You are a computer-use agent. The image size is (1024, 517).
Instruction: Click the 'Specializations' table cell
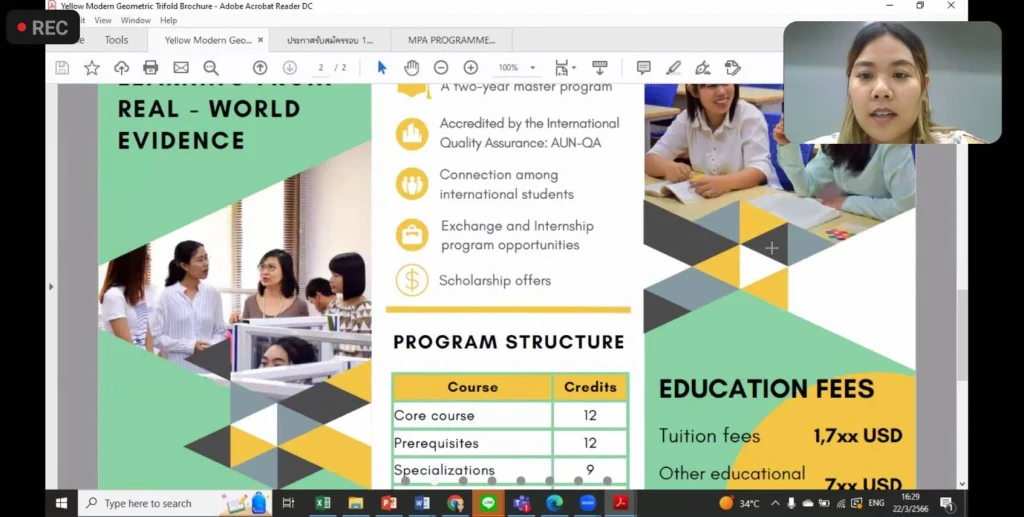click(x=472, y=470)
